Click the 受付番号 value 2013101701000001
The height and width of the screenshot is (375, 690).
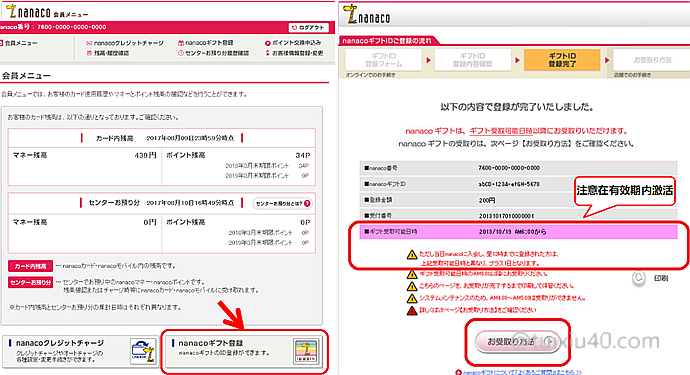click(506, 216)
